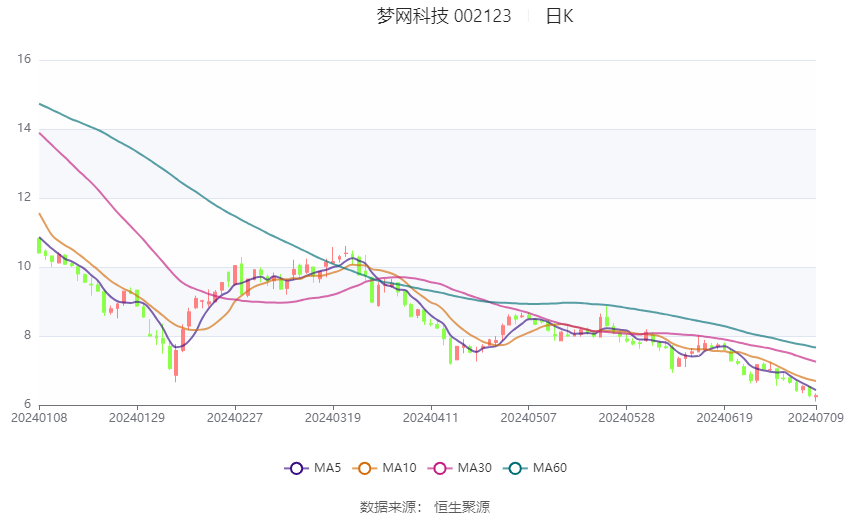Select the 日K period label
Screen dimensions: 850x517
tap(559, 16)
